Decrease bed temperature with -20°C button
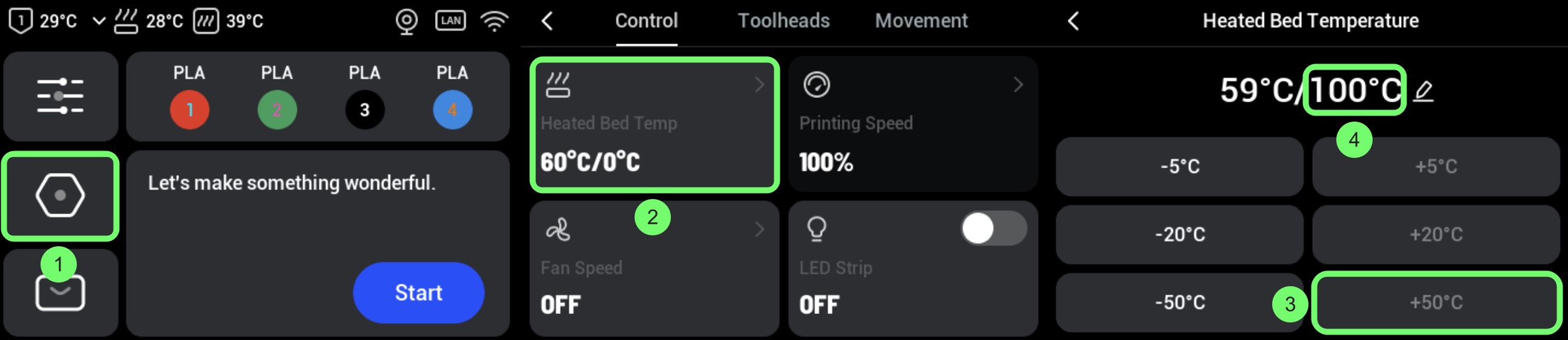Screen dimensions: 1568x340 pyautogui.click(x=1180, y=234)
